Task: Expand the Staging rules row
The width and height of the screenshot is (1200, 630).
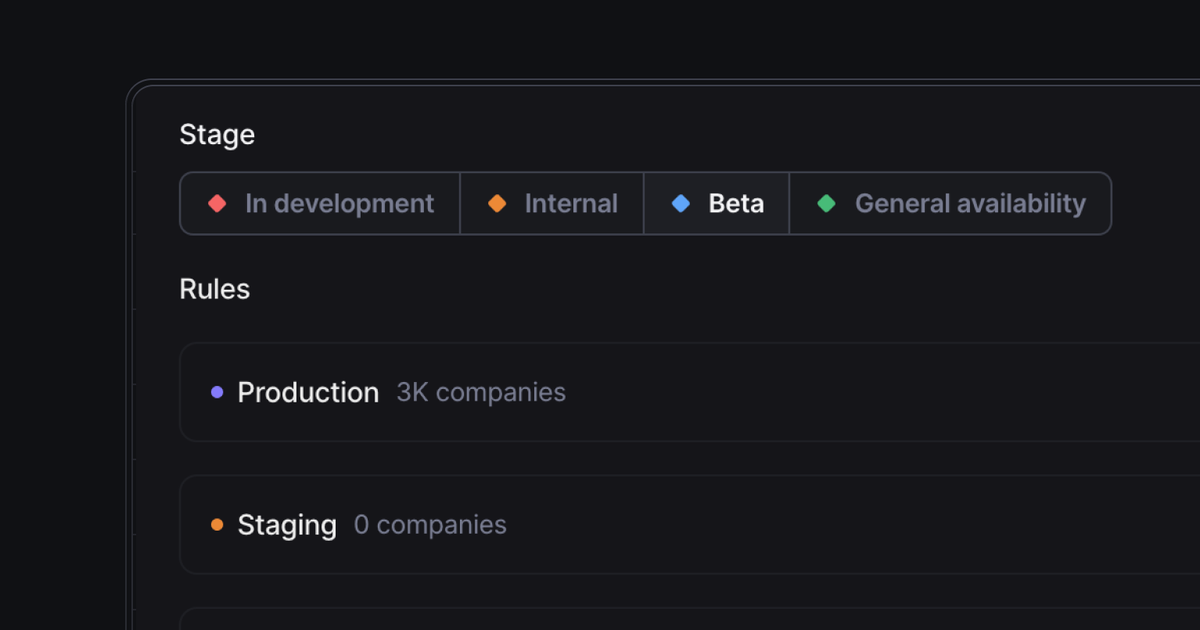Action: [x=800, y=525]
